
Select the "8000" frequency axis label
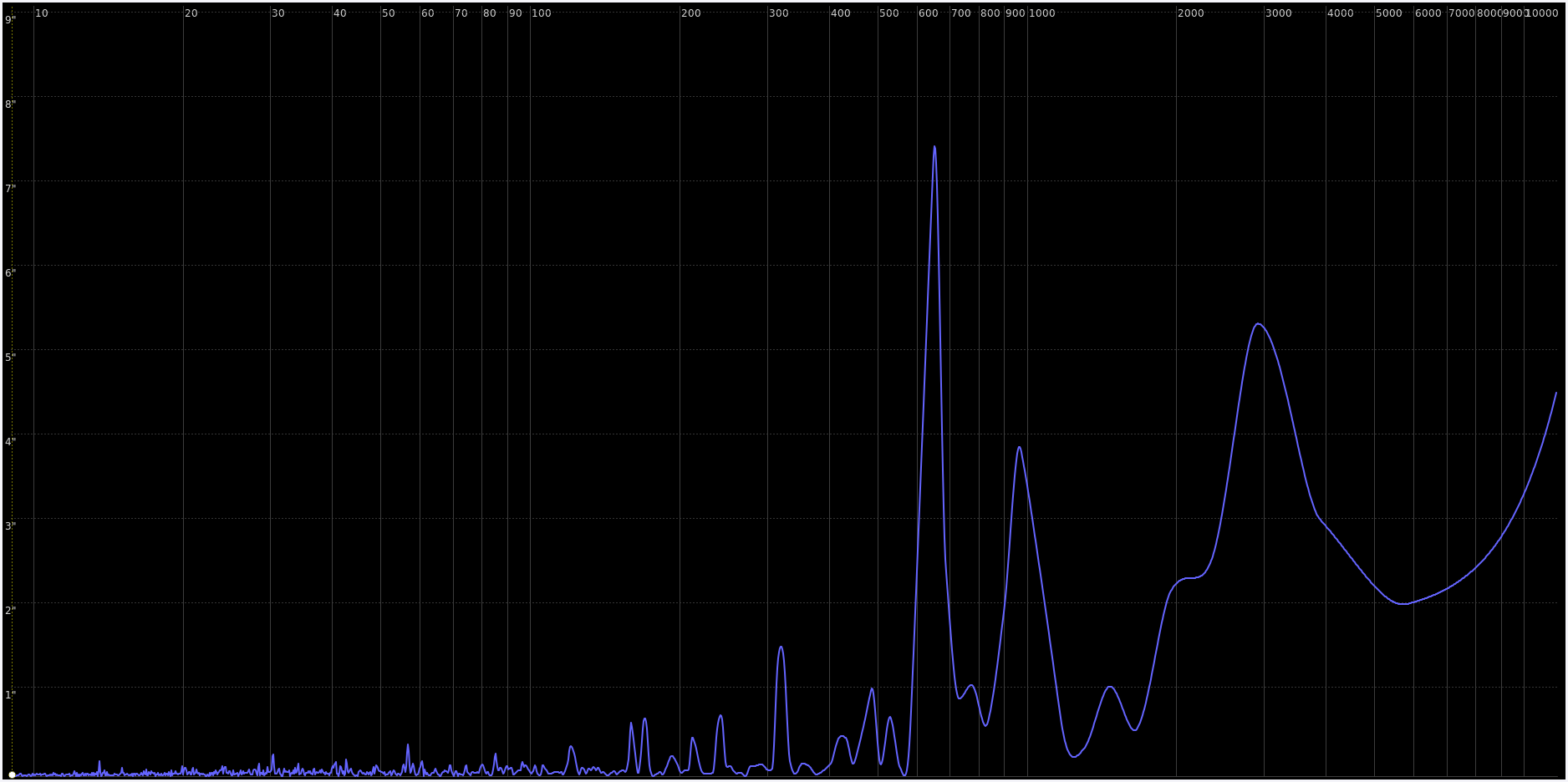(x=1489, y=13)
